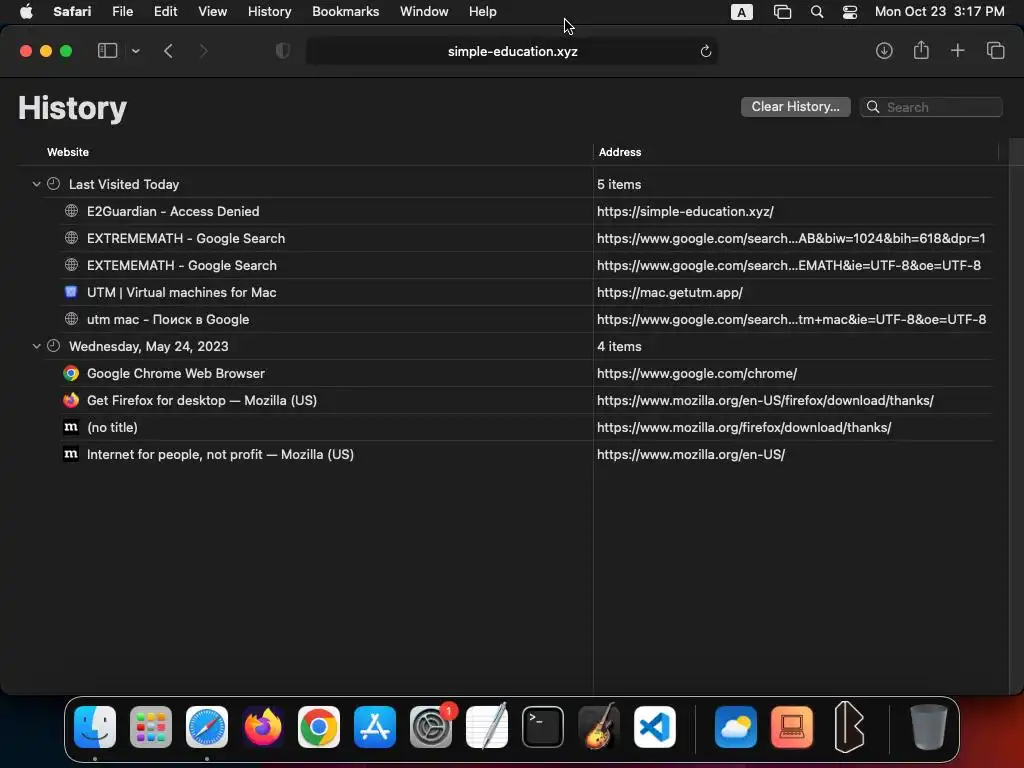Image resolution: width=1024 pixels, height=768 pixels.
Task: Click the mozilla.org/firefox/download/thanks/ address
Action: click(744, 427)
